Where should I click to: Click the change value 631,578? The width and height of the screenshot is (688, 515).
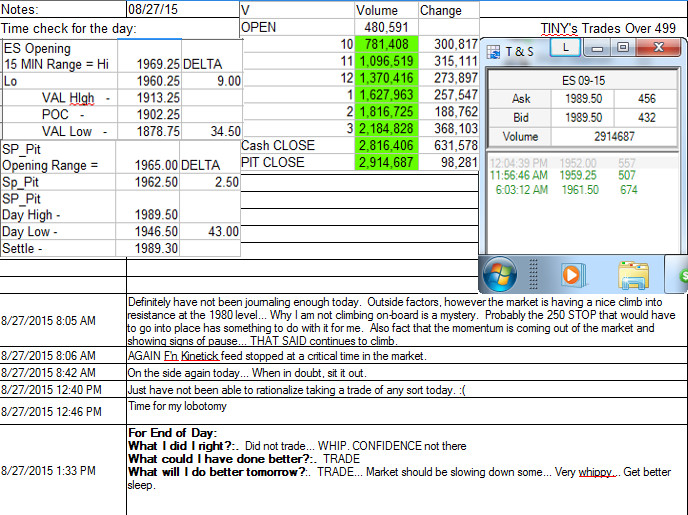[449, 146]
